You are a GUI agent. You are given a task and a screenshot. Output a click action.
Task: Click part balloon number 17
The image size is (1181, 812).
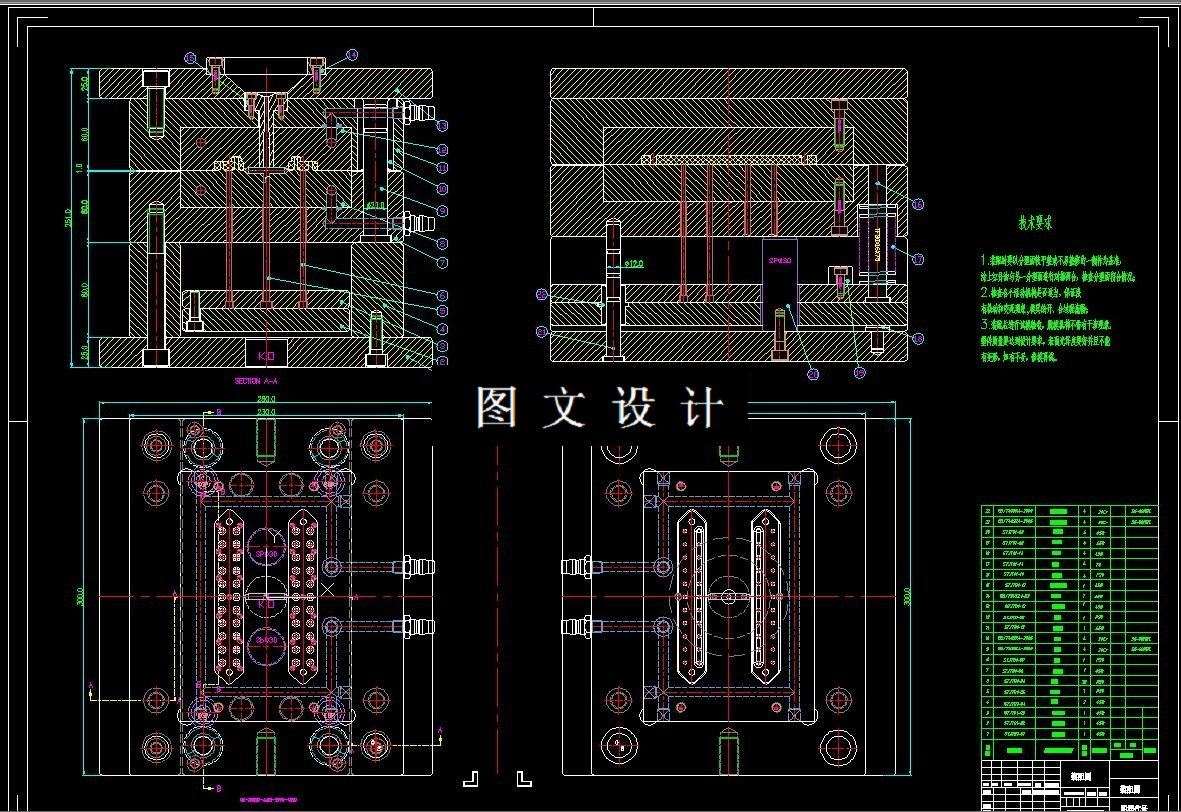tap(917, 259)
